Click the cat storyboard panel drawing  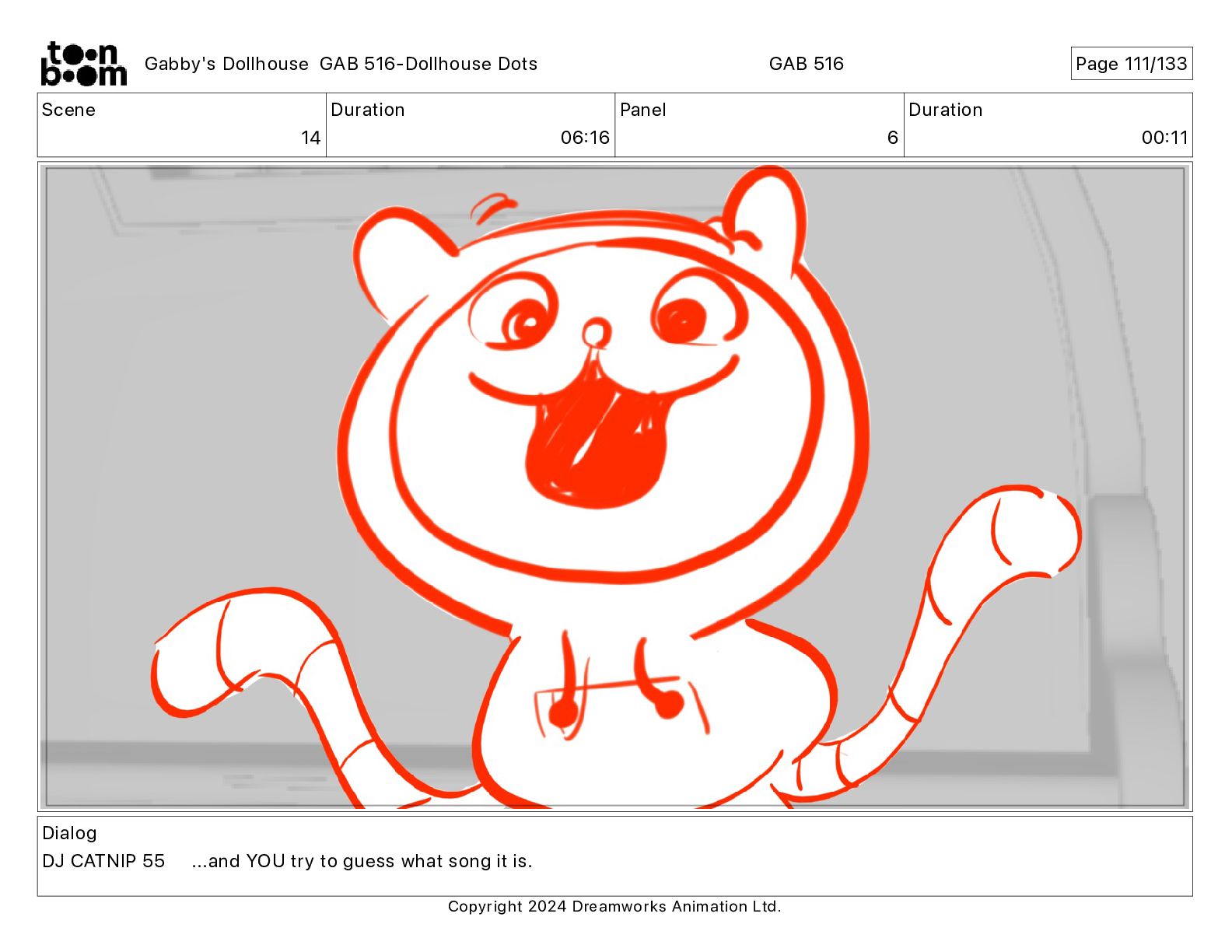click(614, 487)
